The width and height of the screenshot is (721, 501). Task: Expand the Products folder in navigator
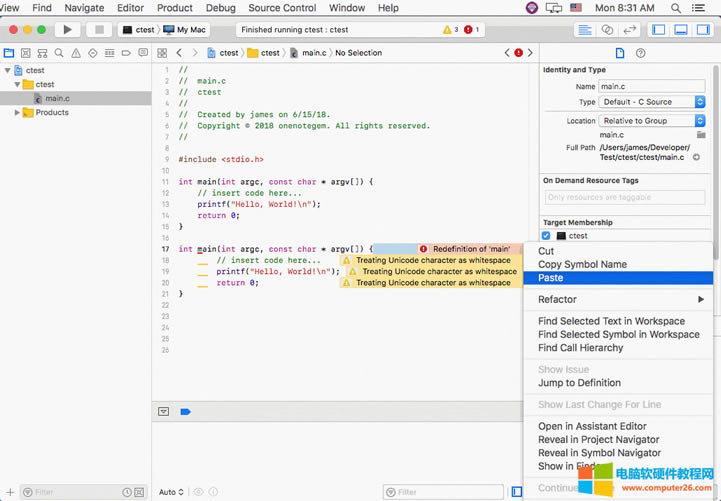(x=18, y=112)
